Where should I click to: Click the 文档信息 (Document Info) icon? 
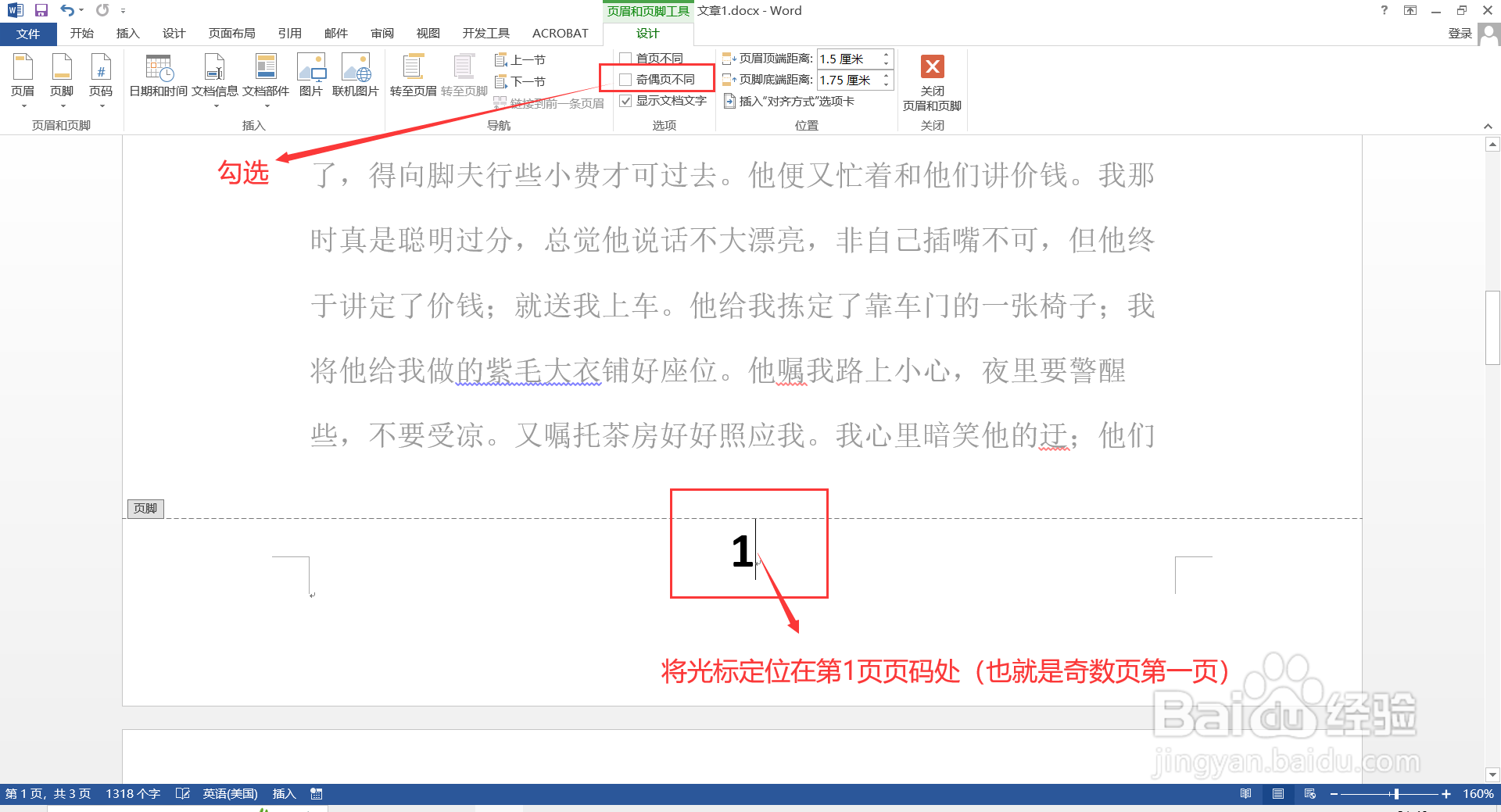(214, 74)
